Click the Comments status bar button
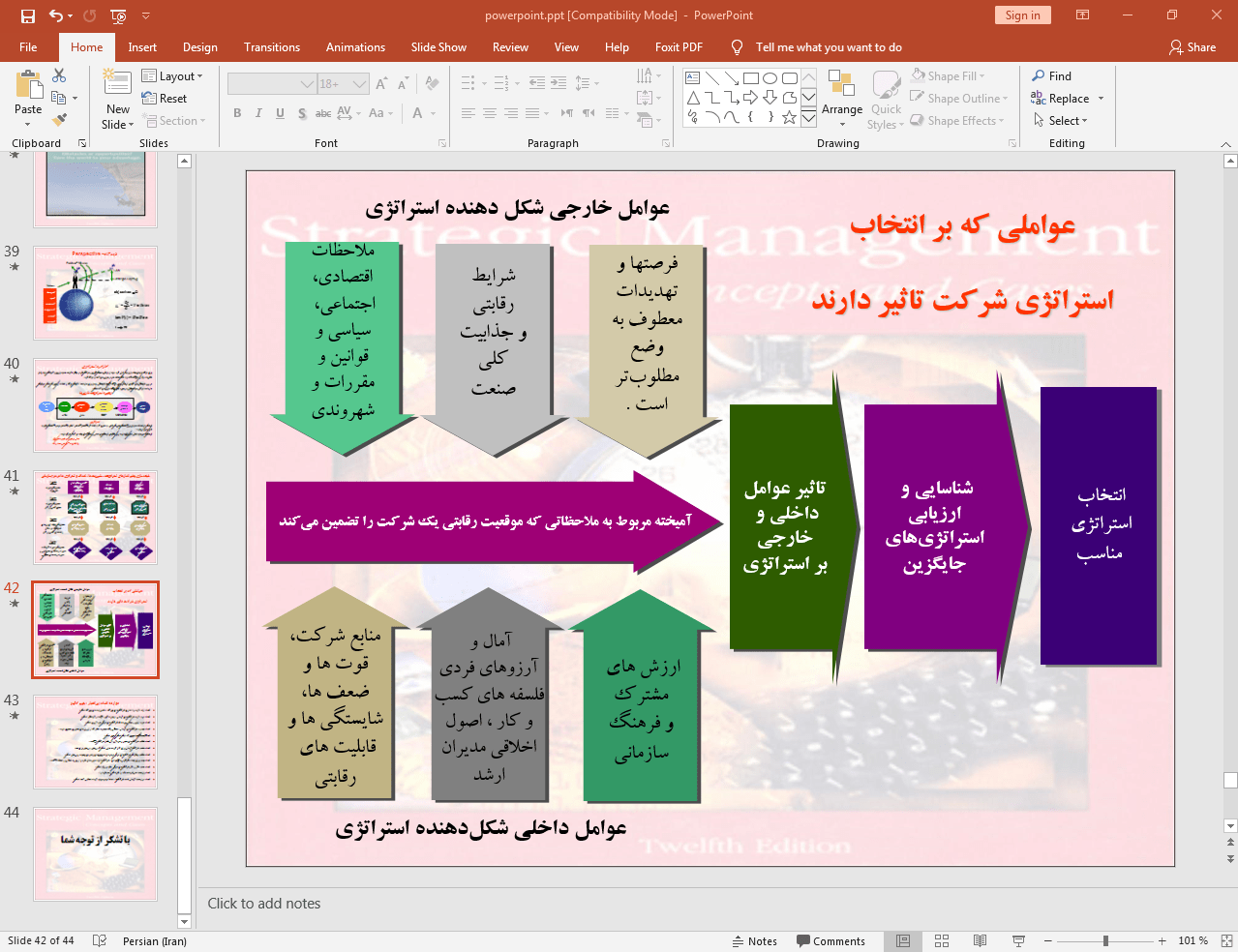The image size is (1238, 952). pos(830,941)
